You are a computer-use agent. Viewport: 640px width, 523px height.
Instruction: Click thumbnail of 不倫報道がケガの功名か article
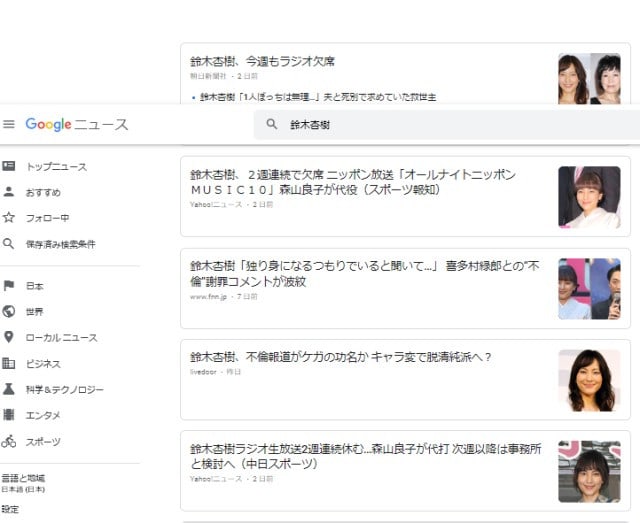tap(589, 380)
